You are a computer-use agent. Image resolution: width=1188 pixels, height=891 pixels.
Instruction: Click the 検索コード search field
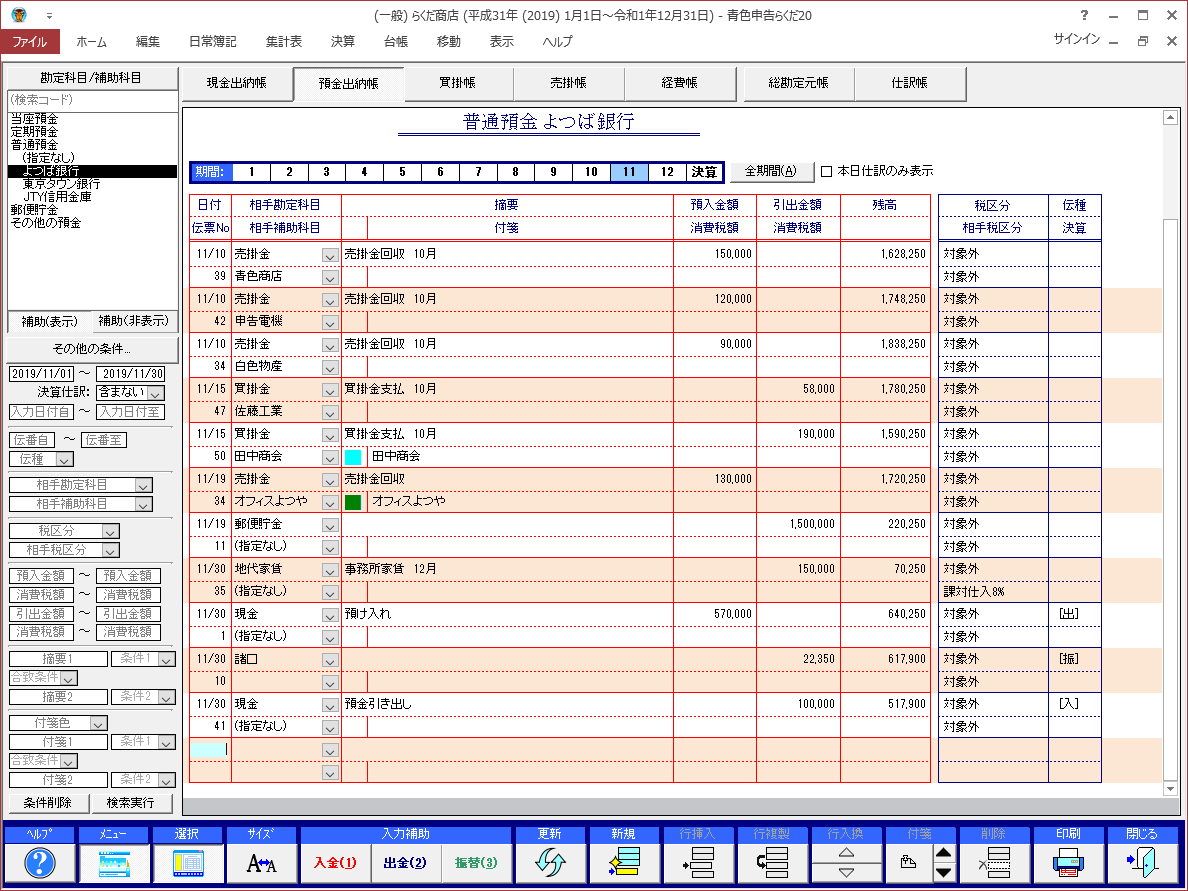pyautogui.click(x=92, y=100)
